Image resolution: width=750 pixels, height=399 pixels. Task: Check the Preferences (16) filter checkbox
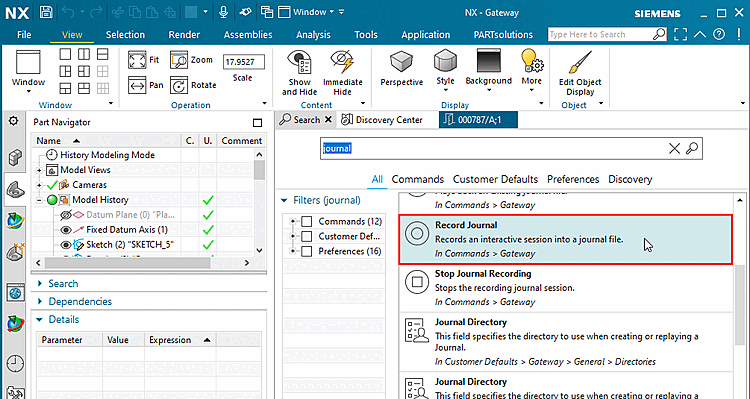click(307, 251)
